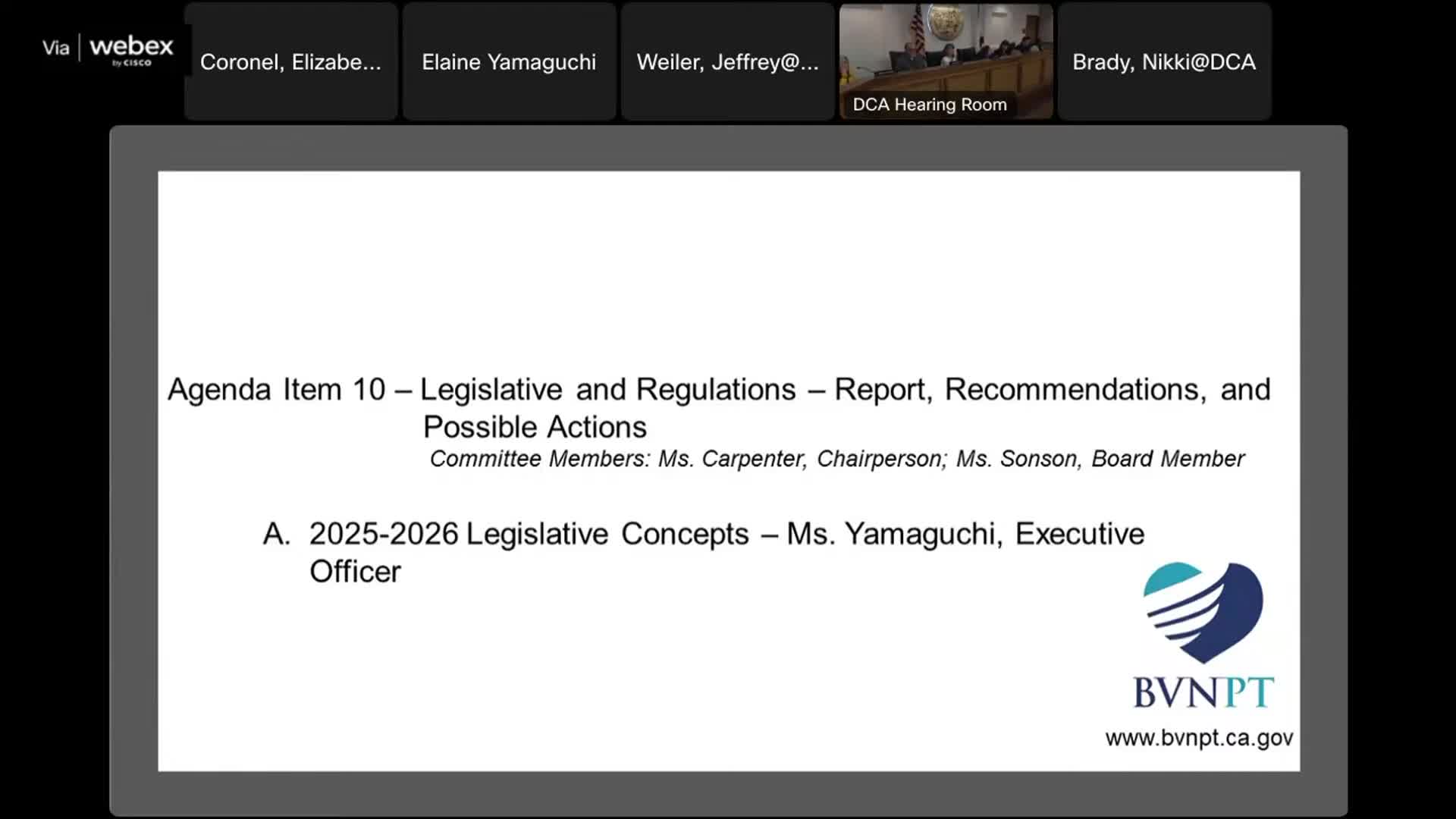
Task: Select the shared presentation slide area
Action: click(728, 470)
